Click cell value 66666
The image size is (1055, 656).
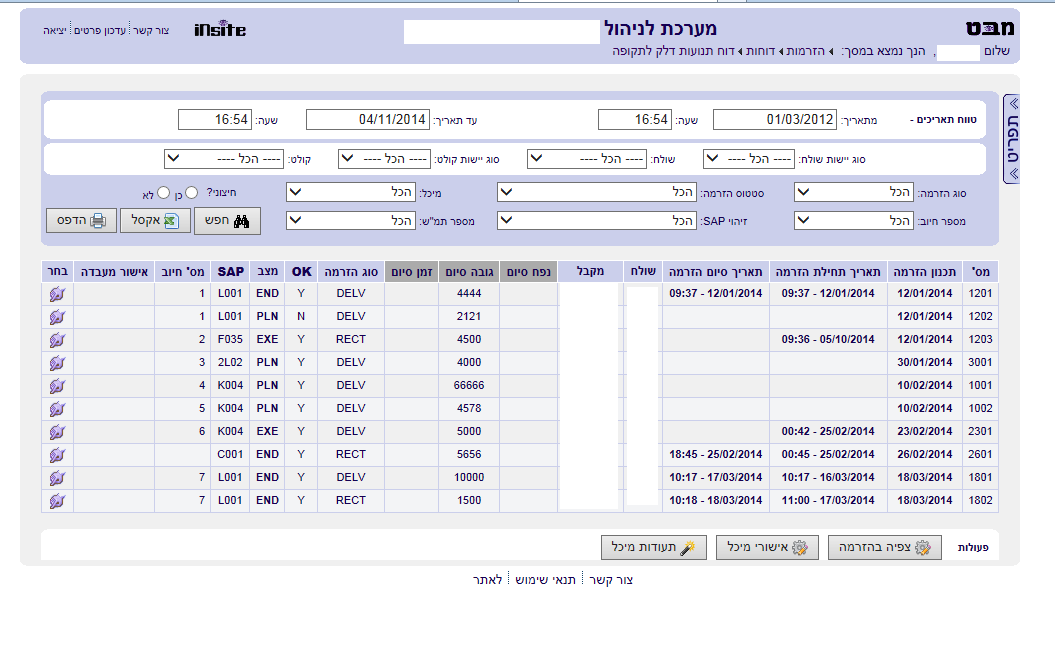tap(469, 386)
